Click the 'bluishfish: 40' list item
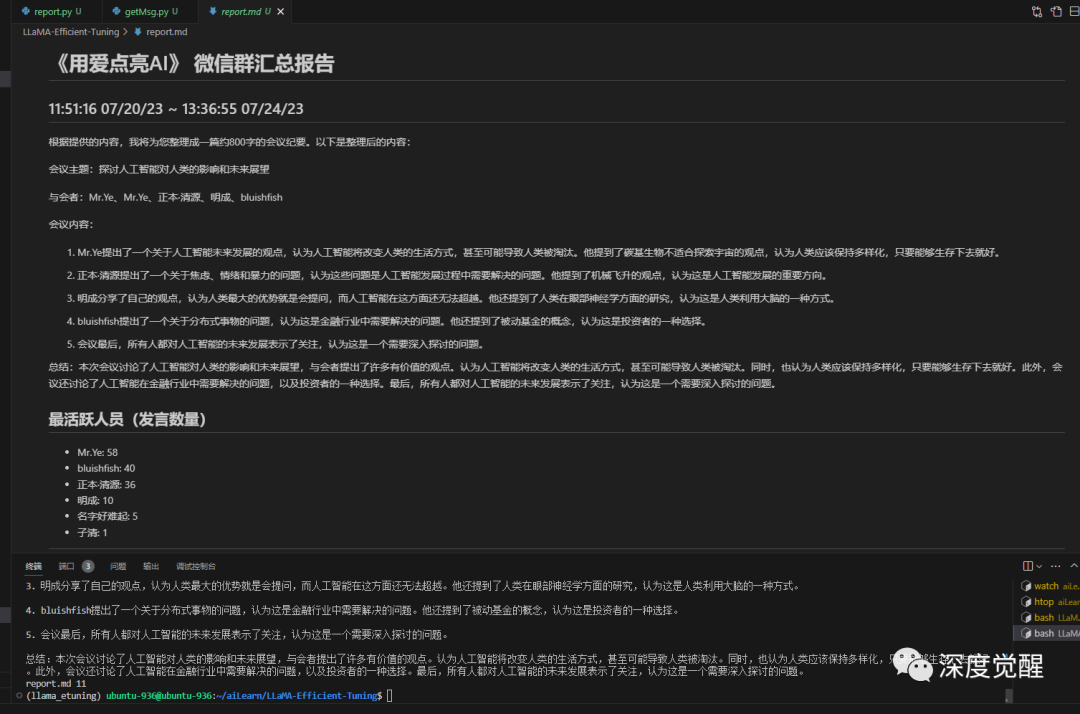This screenshot has height=714, width=1080. tap(106, 468)
